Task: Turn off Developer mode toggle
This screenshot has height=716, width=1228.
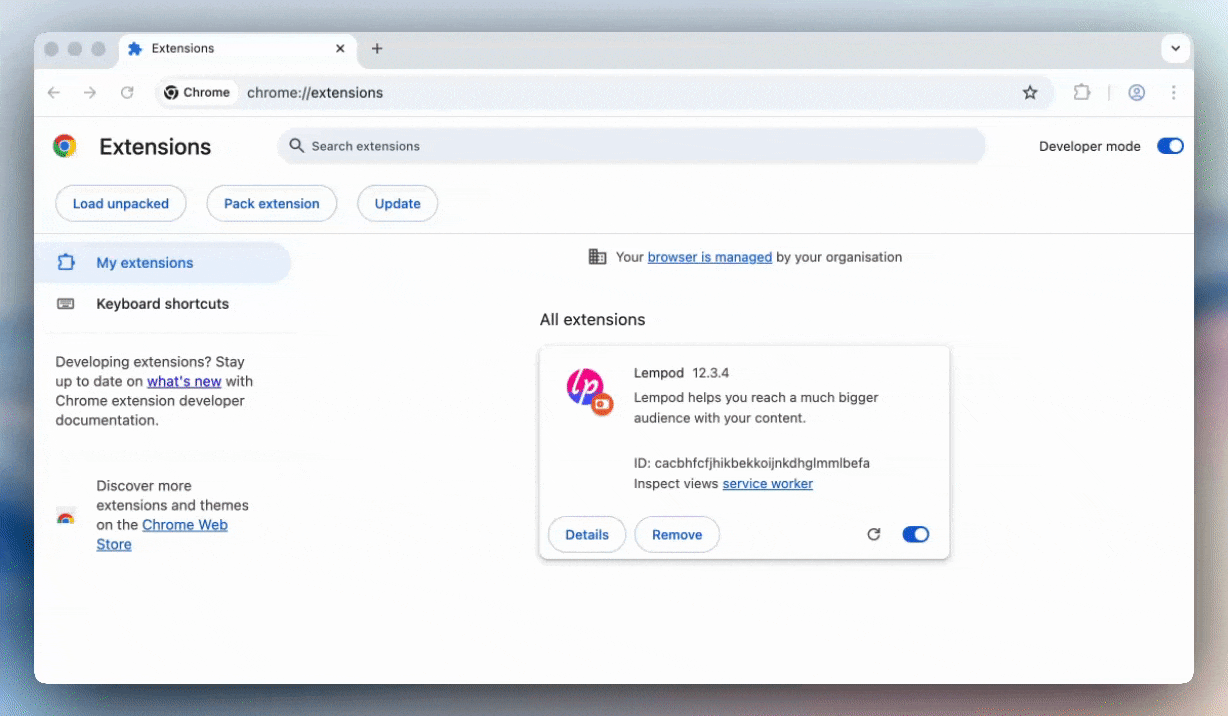Action: click(1170, 146)
